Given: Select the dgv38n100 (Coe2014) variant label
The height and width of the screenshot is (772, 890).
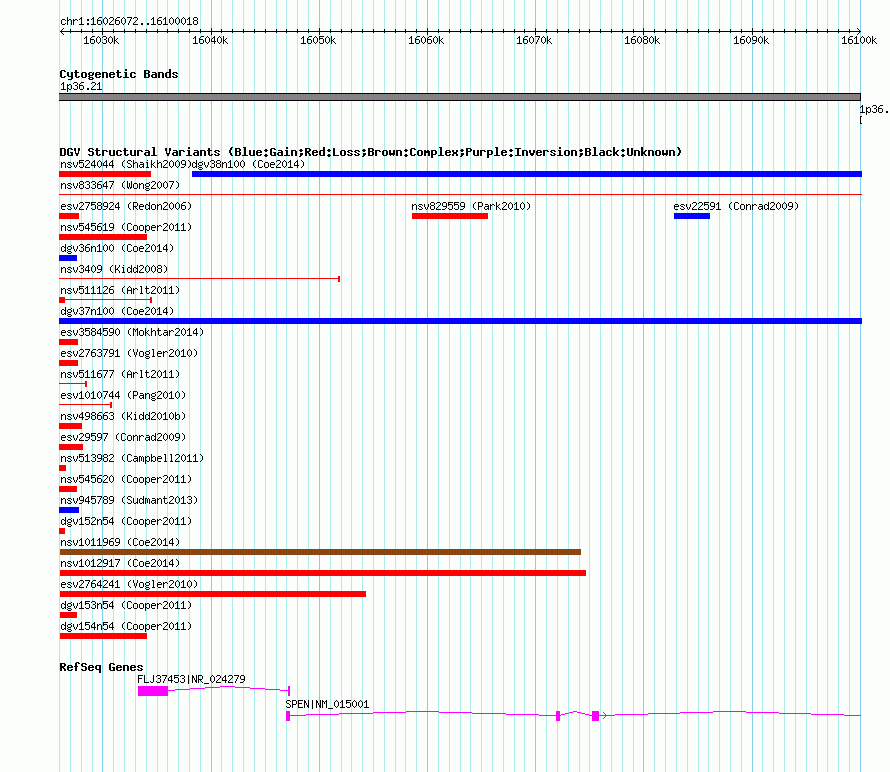Looking at the screenshot, I should 248,164.
